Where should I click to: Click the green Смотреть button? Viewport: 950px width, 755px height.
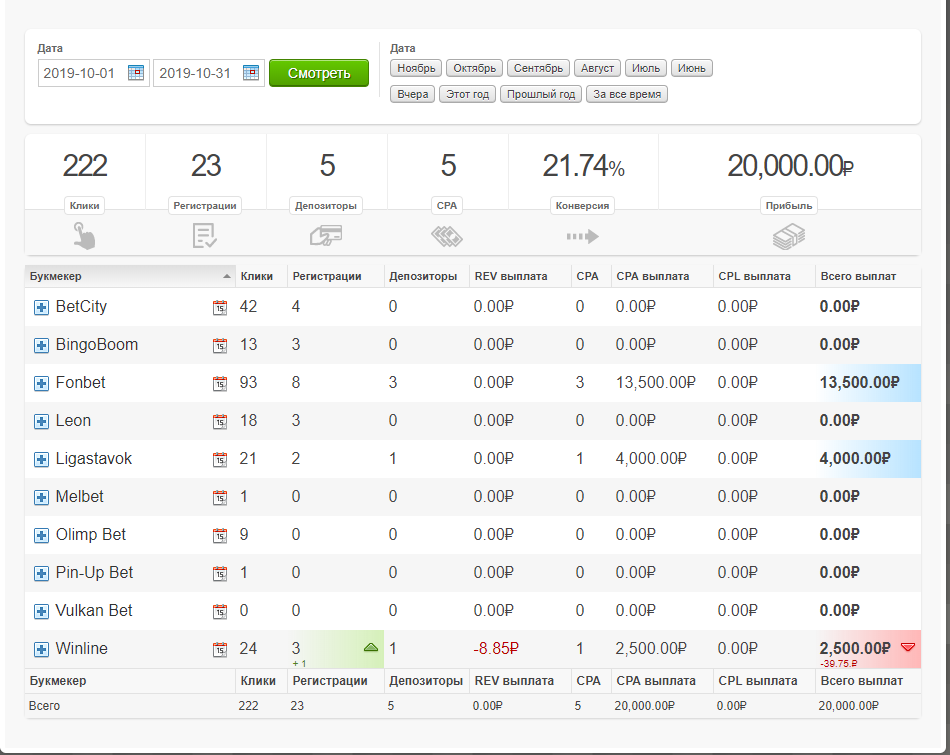pos(319,73)
